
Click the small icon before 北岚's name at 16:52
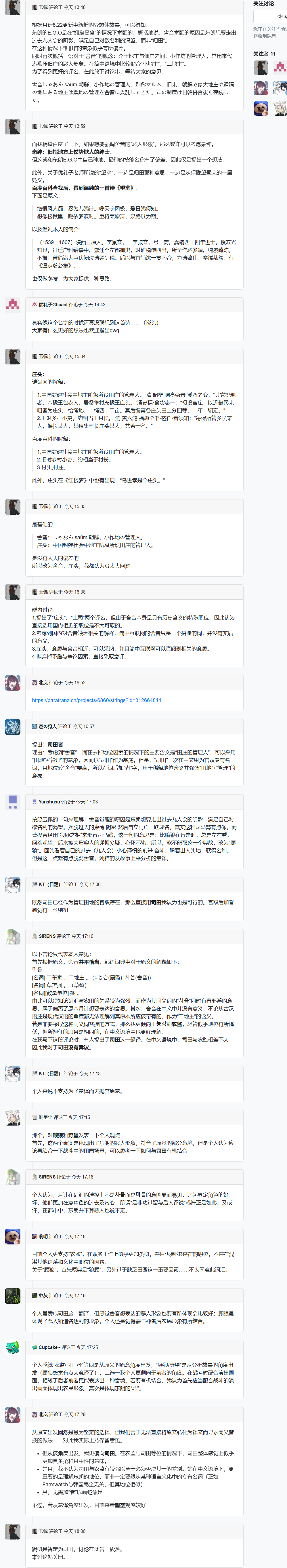[x=35, y=682]
